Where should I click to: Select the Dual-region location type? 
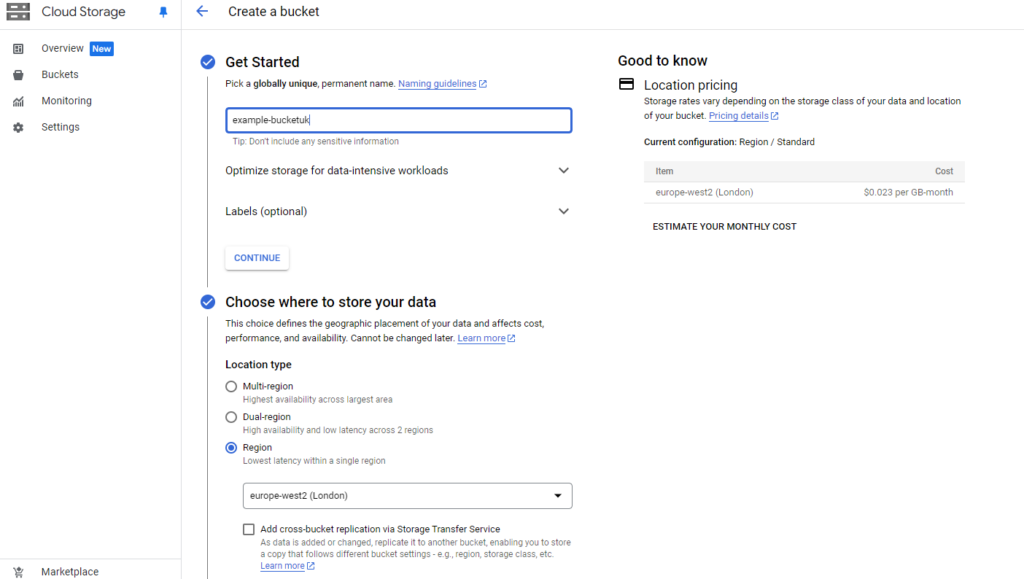231,417
